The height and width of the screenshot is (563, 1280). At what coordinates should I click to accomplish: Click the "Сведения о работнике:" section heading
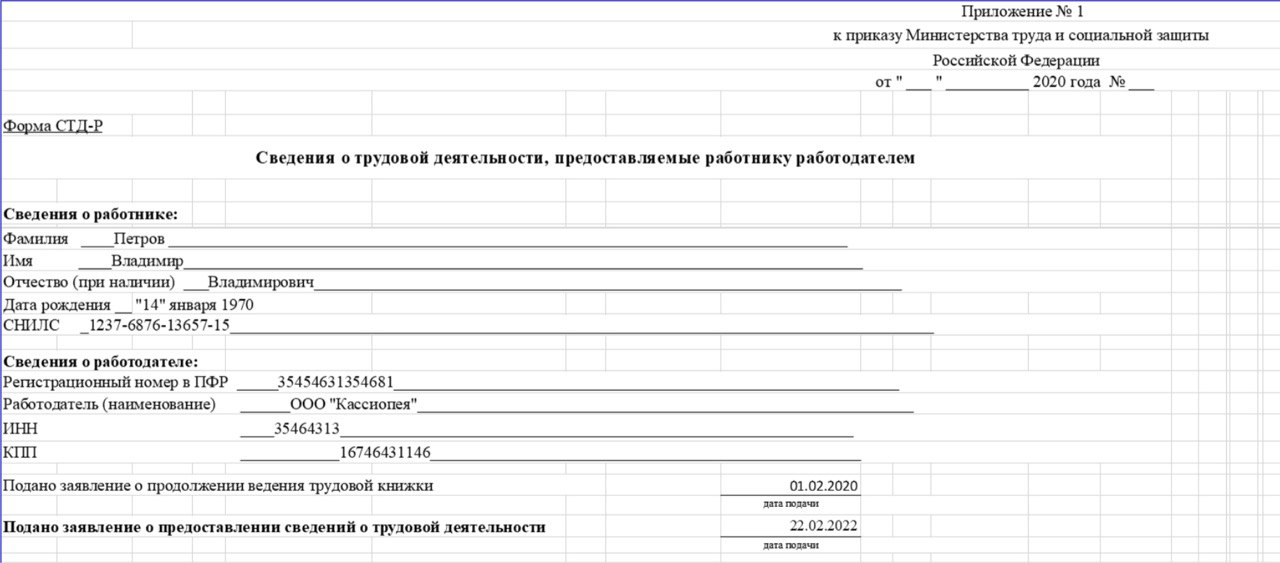tap(90, 214)
